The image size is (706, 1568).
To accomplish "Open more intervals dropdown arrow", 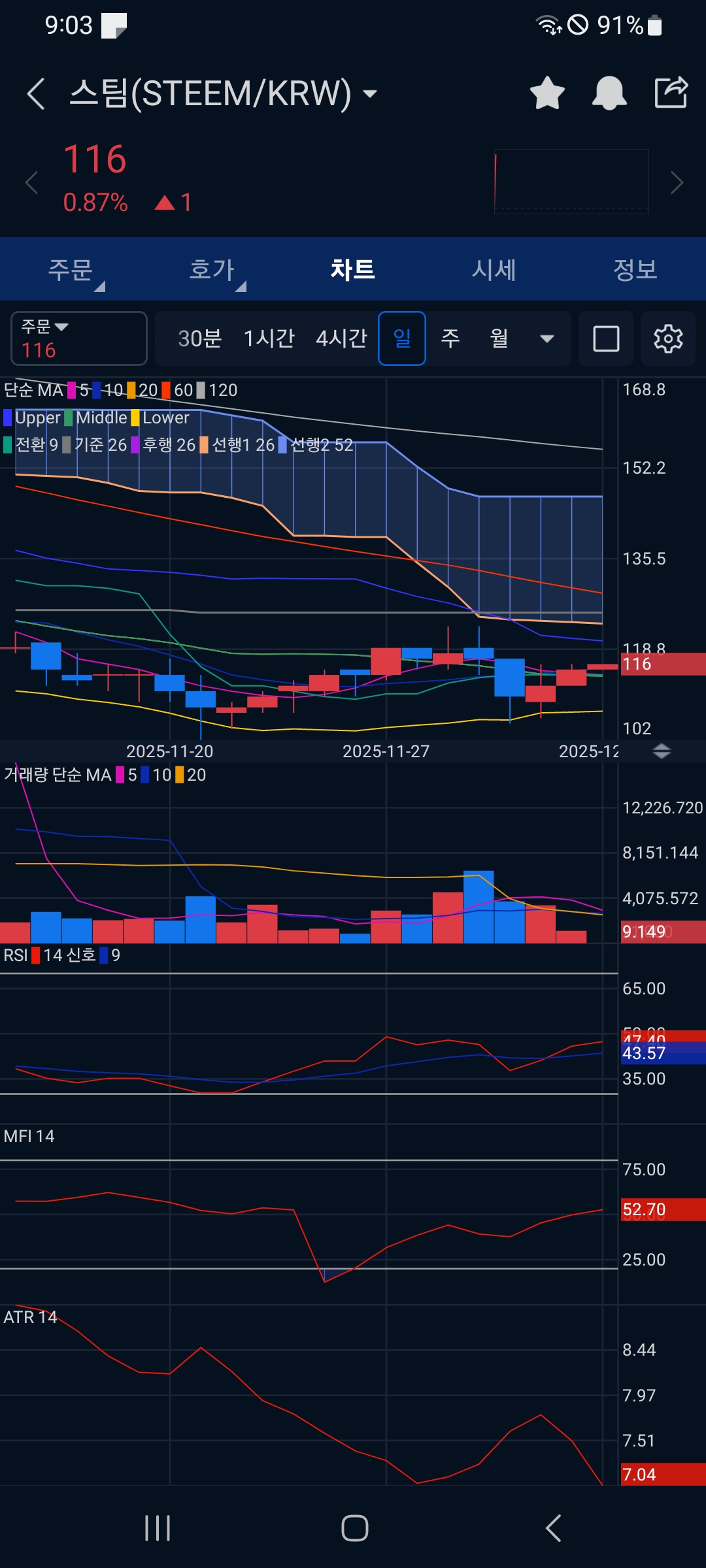I will [547, 338].
